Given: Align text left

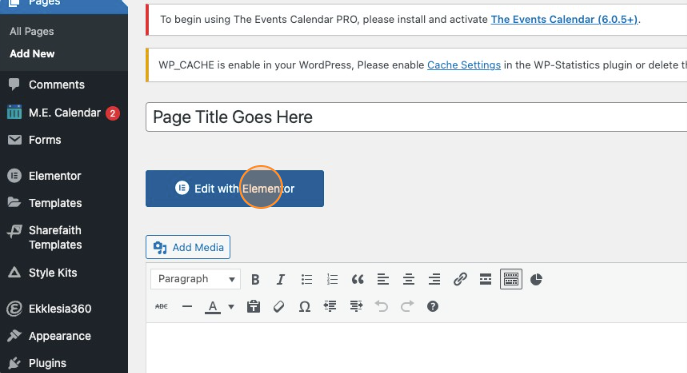Looking at the screenshot, I should click(x=383, y=279).
